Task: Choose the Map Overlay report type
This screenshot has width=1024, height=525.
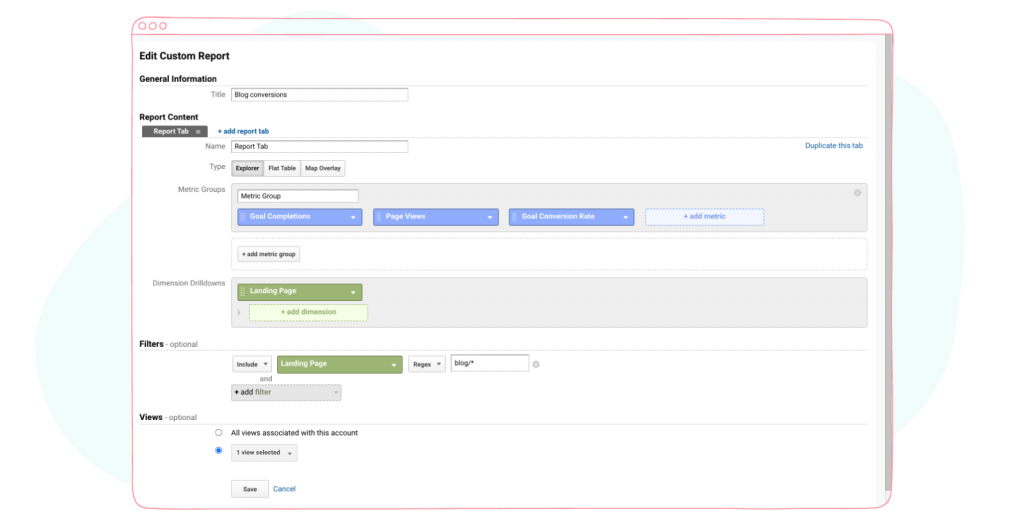Action: coord(323,168)
